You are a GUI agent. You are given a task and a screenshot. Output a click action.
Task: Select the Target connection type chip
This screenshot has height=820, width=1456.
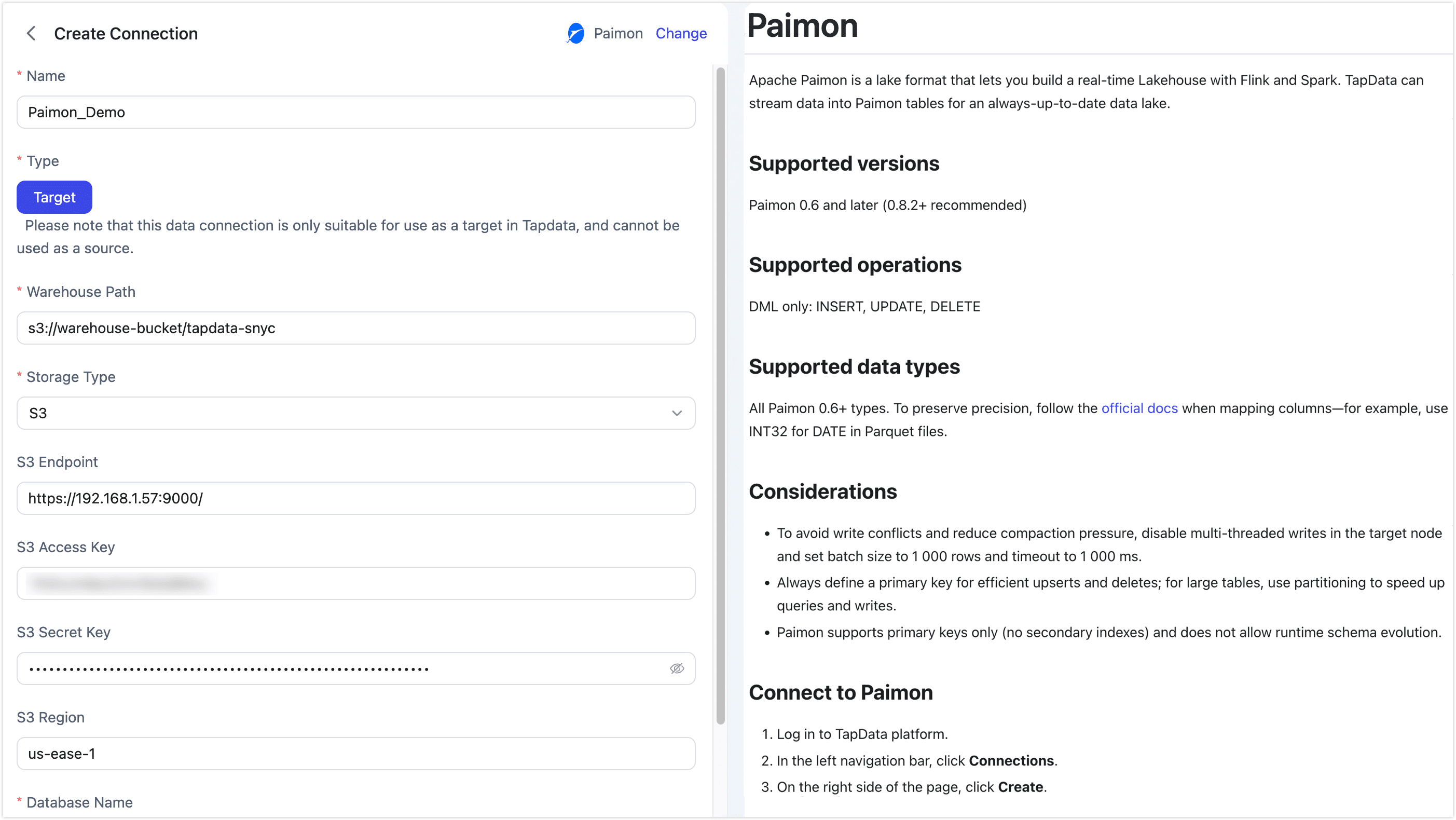coord(54,197)
